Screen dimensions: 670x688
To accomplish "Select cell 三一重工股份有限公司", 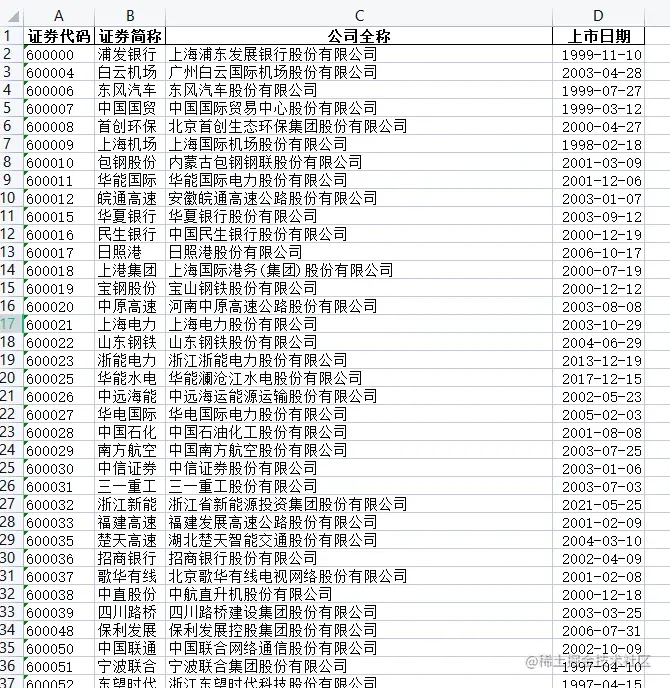I will pos(359,486).
